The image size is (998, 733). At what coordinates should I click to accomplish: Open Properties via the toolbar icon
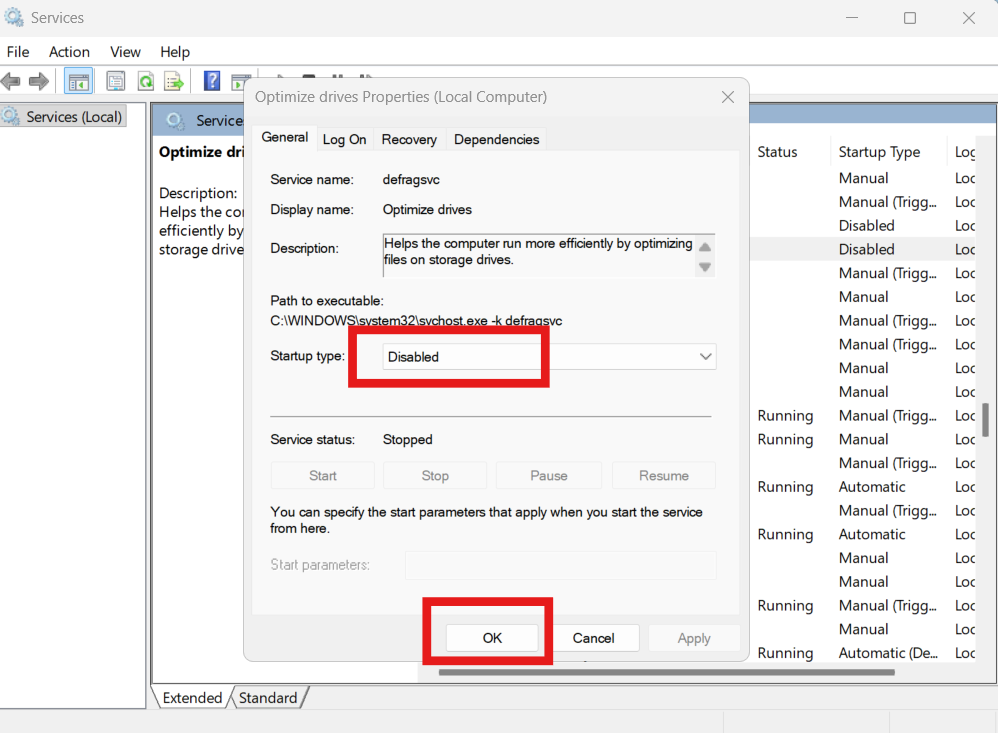tap(115, 81)
